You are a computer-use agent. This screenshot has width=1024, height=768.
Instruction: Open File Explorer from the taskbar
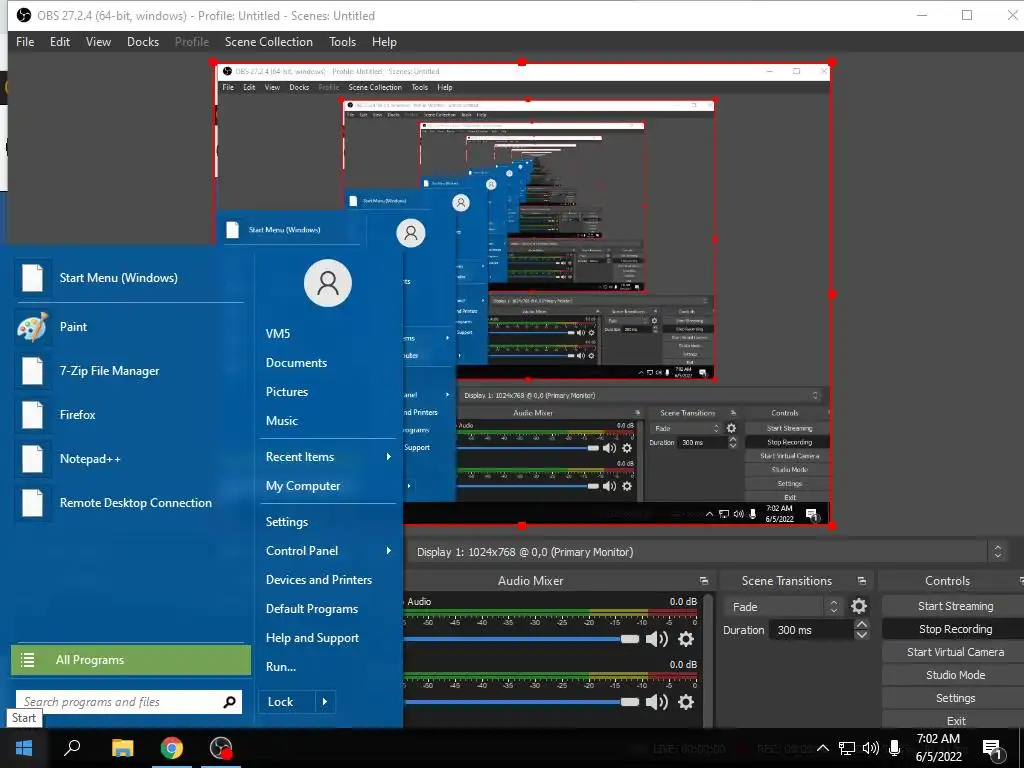tap(122, 747)
